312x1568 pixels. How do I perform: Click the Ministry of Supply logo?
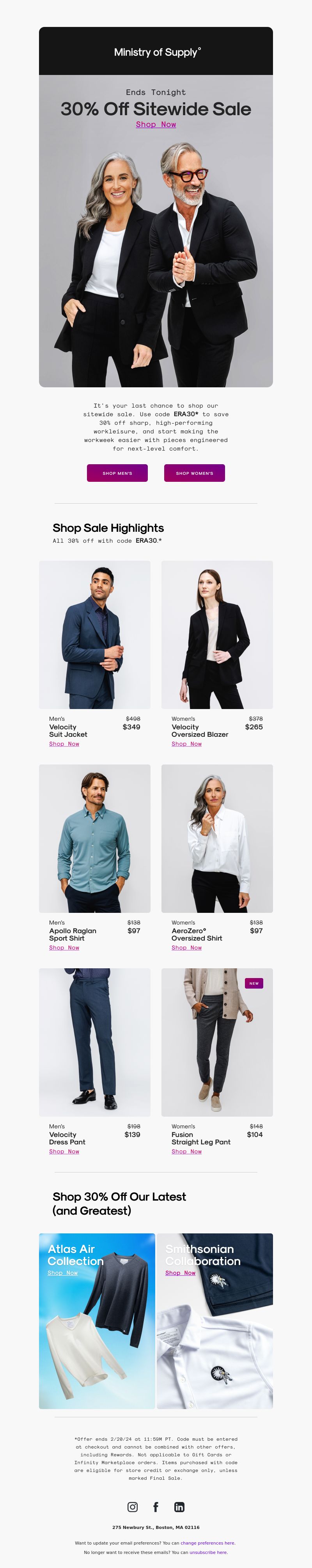[x=157, y=52]
